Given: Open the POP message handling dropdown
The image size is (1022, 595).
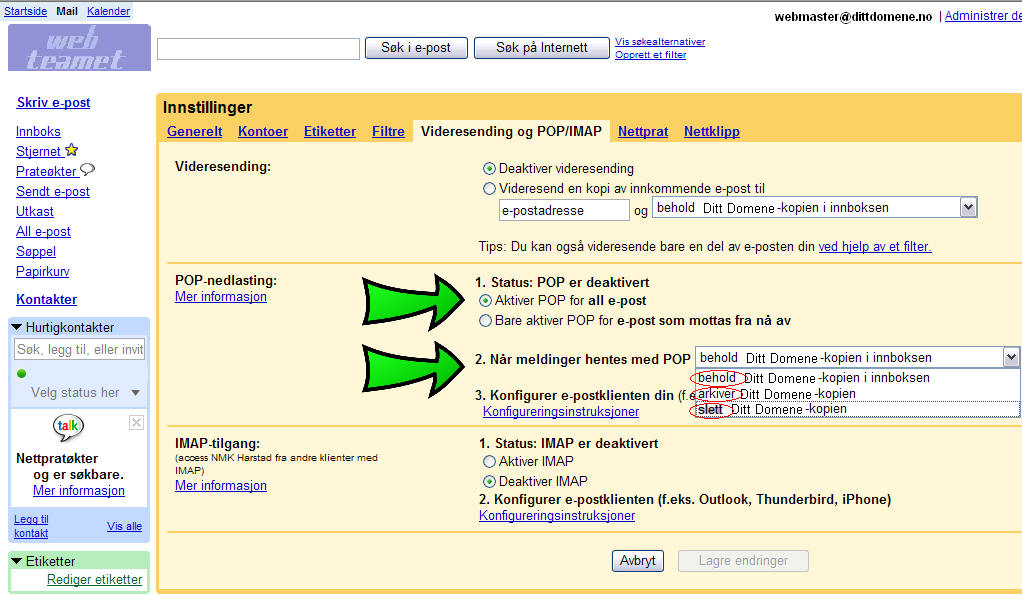Looking at the screenshot, I should 857,357.
